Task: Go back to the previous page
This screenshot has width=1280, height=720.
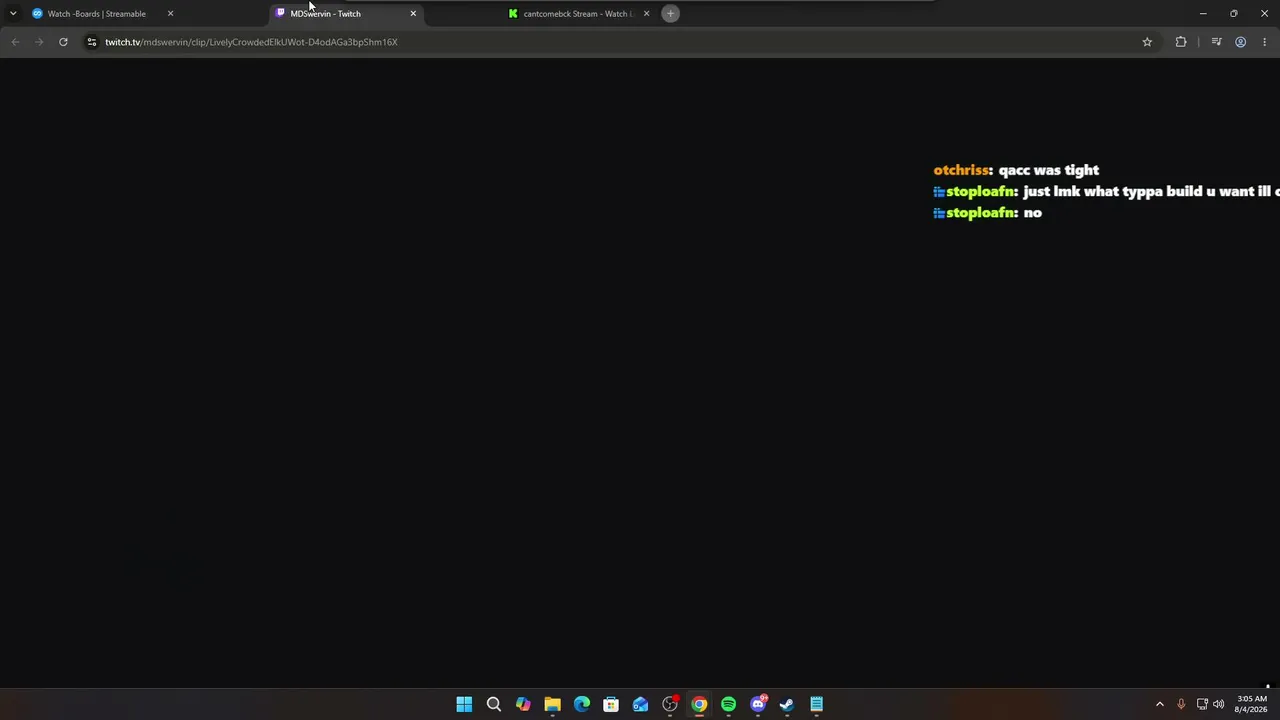Action: click(x=15, y=42)
